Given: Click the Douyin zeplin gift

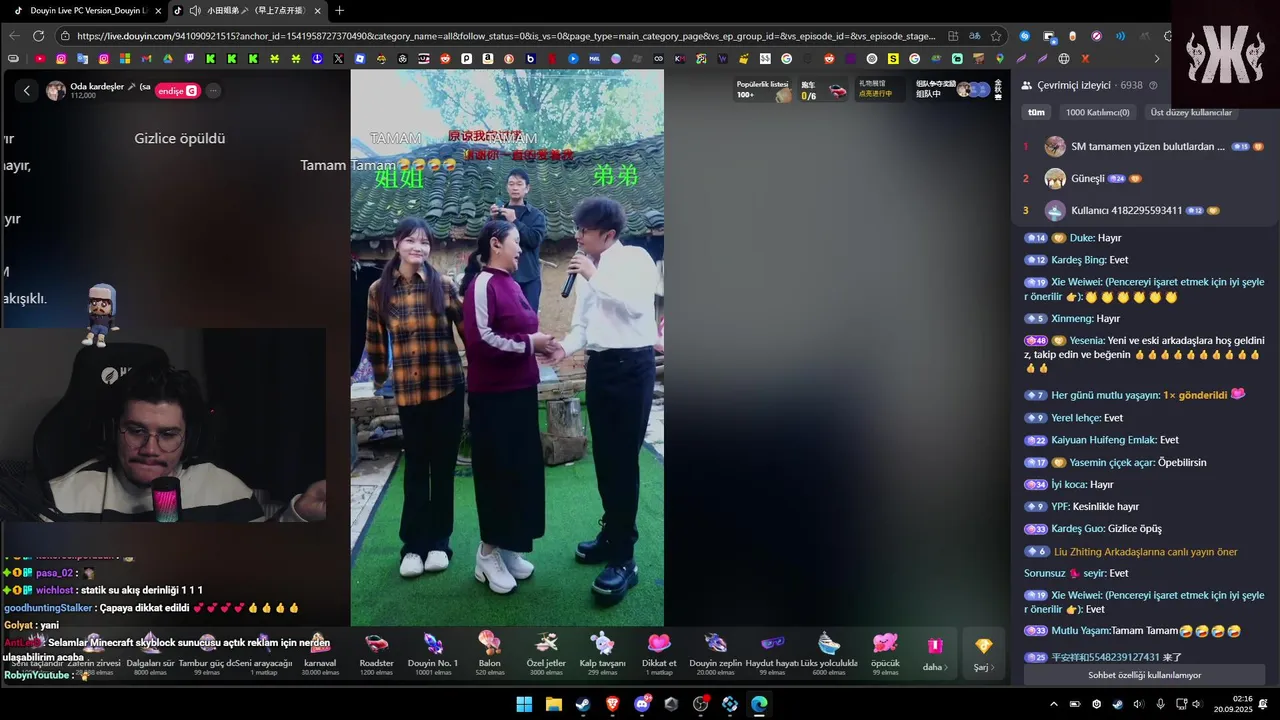Looking at the screenshot, I should click(x=716, y=644).
